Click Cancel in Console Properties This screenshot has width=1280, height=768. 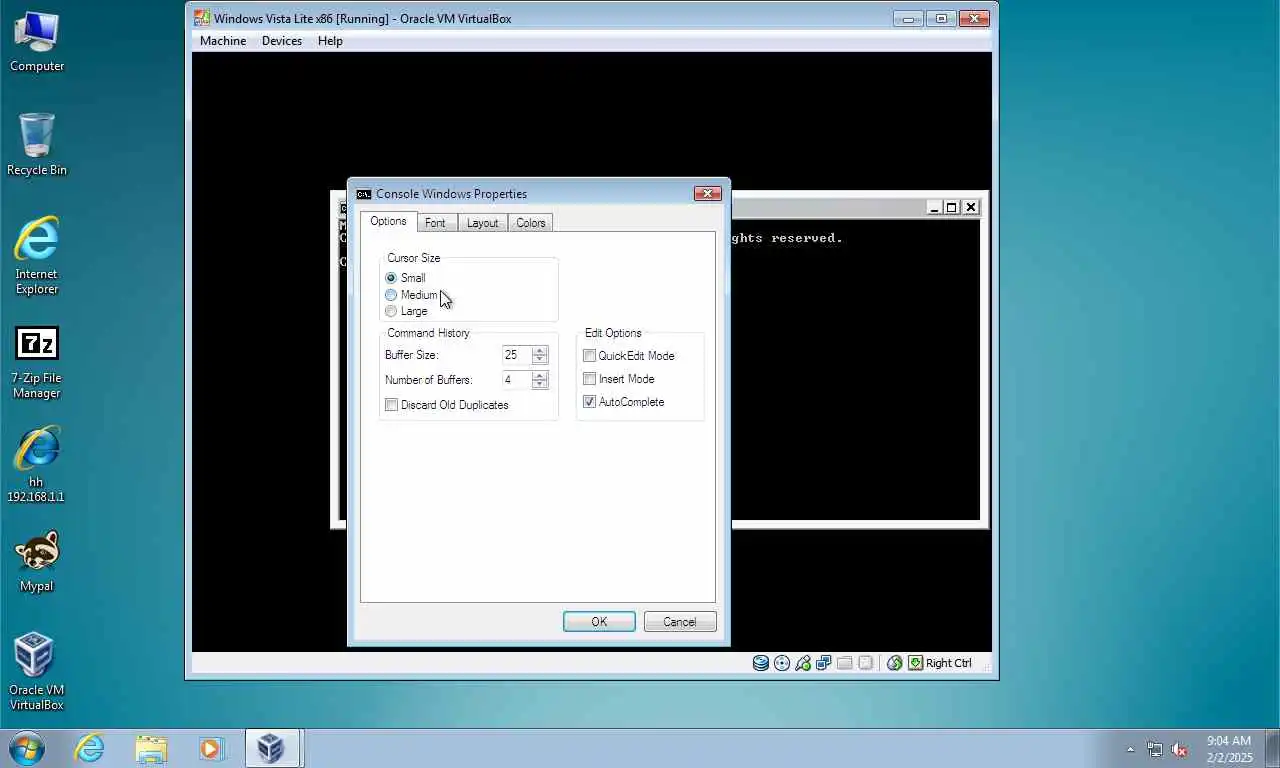680,622
